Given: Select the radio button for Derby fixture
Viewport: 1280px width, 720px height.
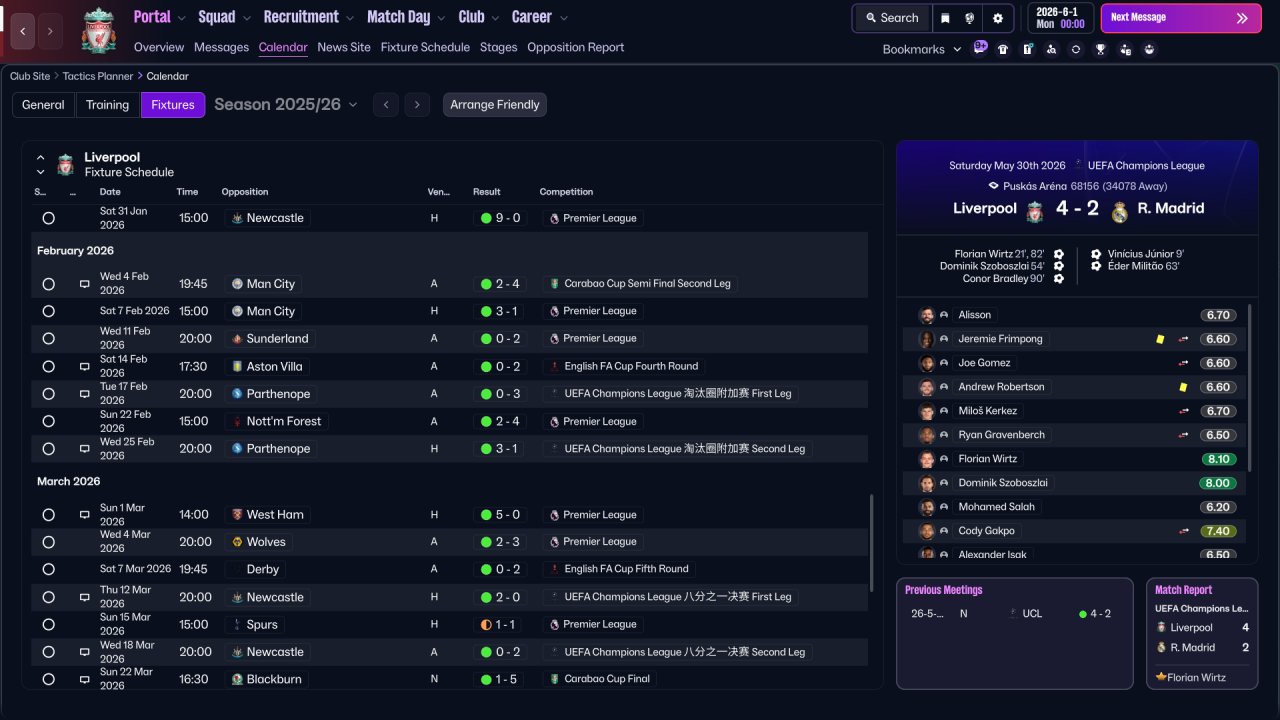Looking at the screenshot, I should point(48,570).
